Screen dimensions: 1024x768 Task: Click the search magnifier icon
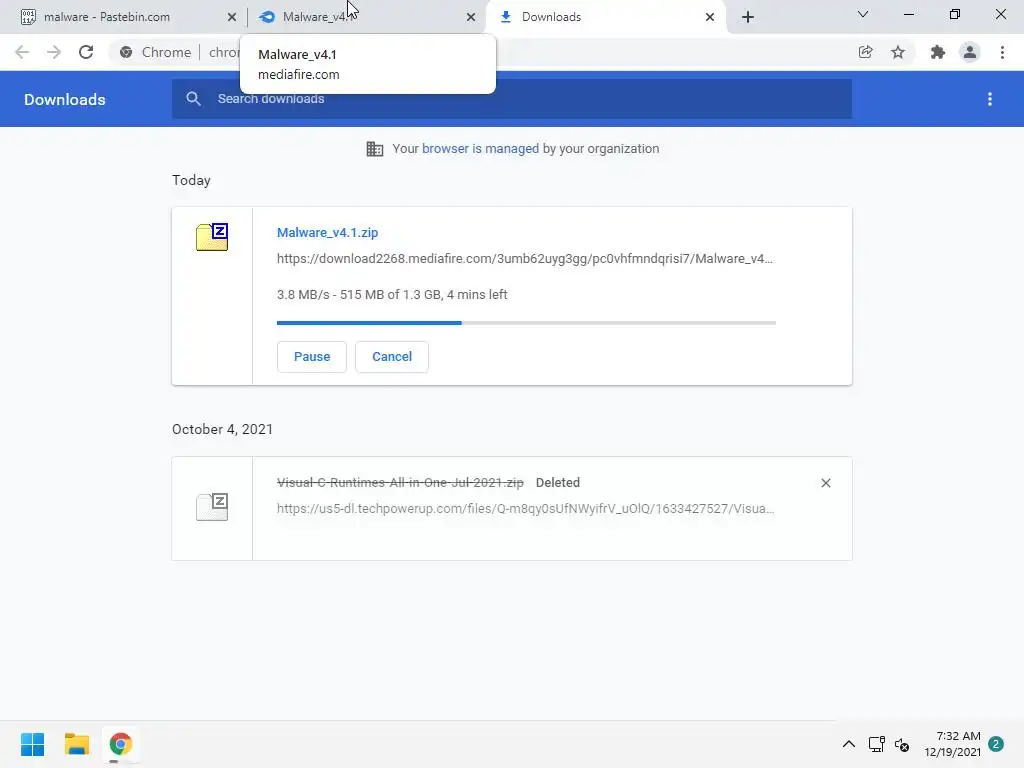click(193, 99)
